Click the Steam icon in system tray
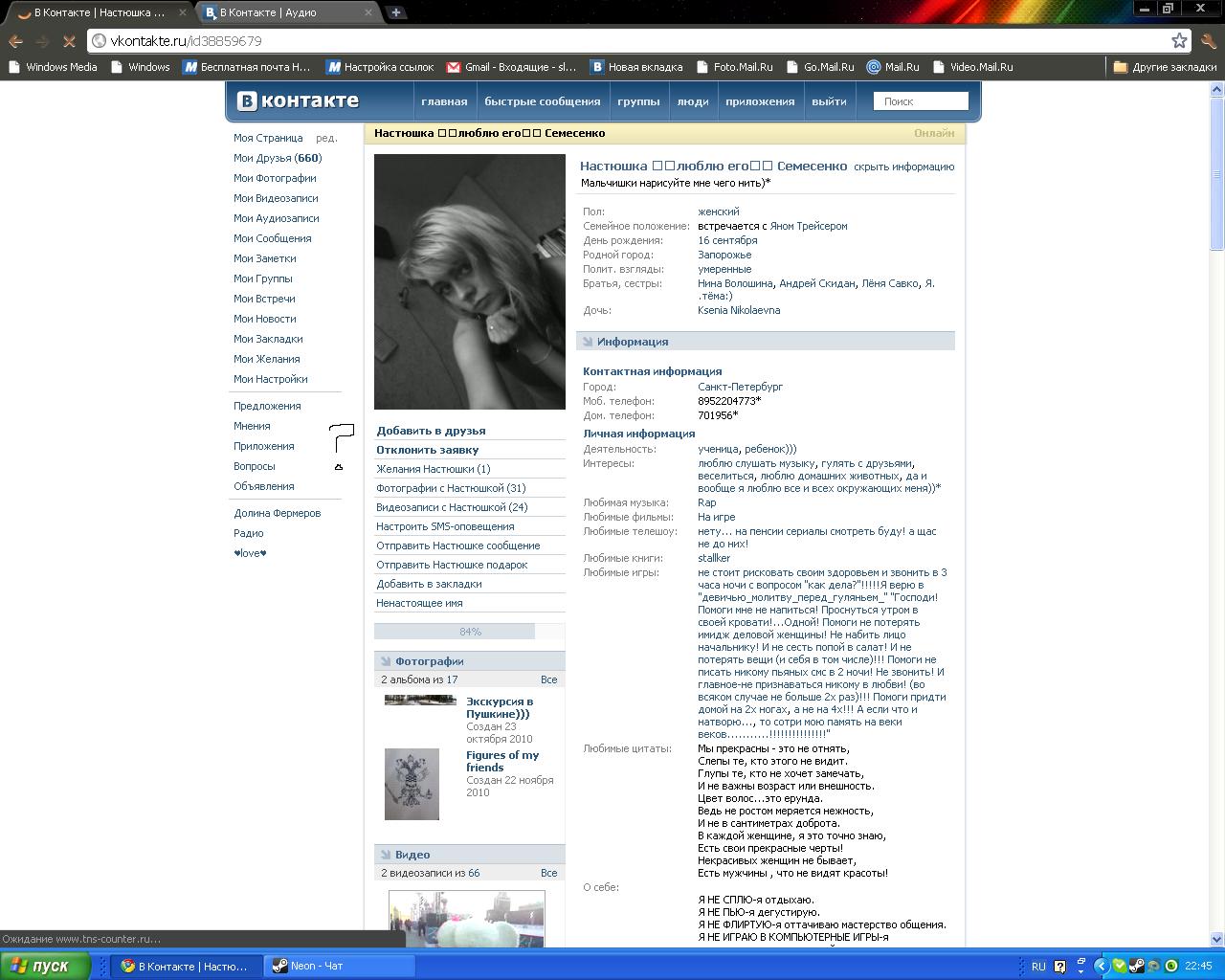The image size is (1225, 980). 1136,966
